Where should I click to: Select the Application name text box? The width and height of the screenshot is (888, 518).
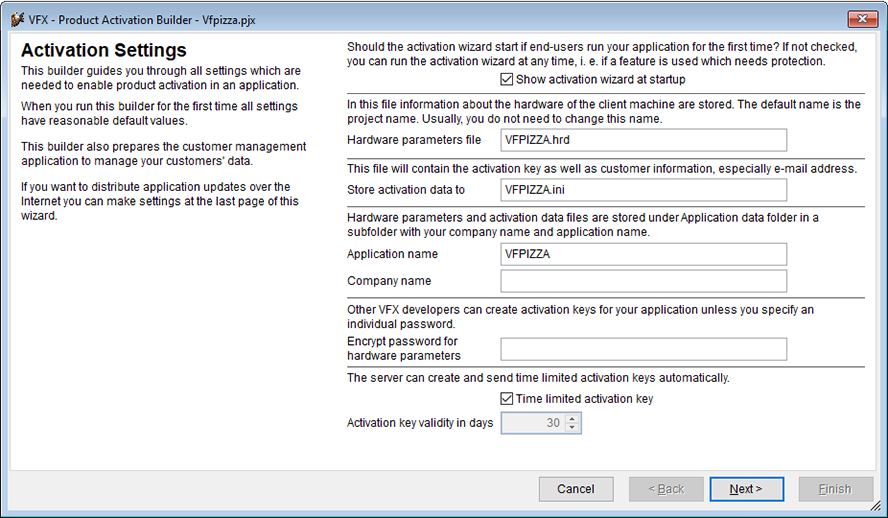tap(643, 254)
